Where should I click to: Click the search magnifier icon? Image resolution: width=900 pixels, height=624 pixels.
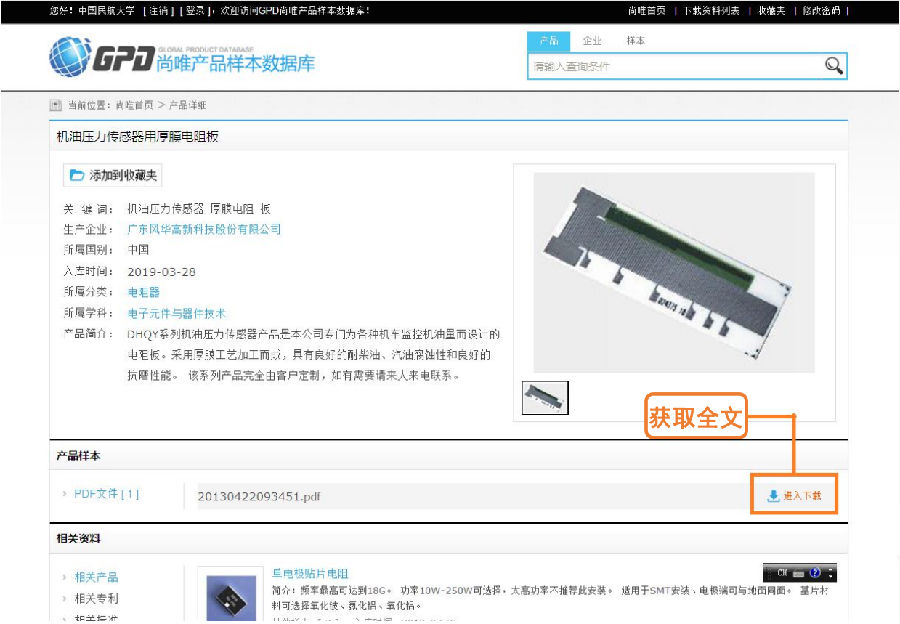(x=833, y=66)
